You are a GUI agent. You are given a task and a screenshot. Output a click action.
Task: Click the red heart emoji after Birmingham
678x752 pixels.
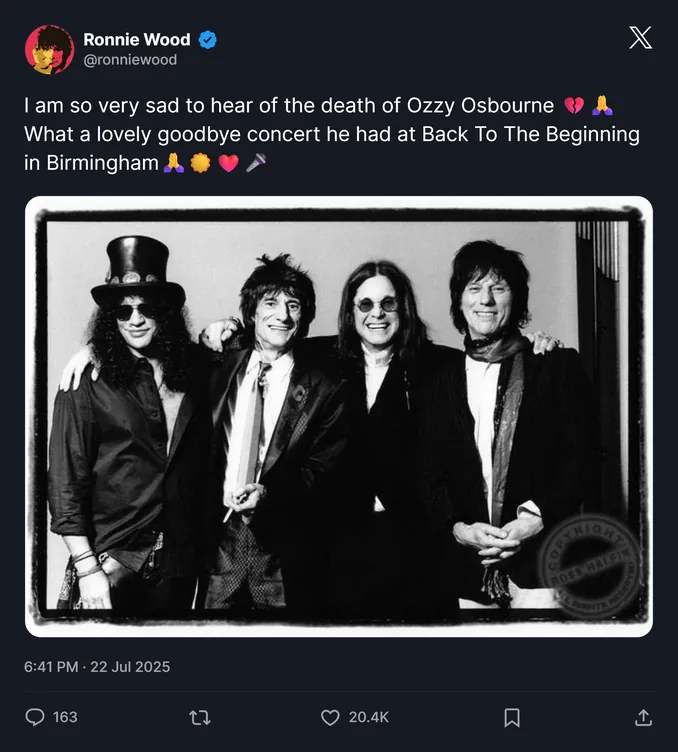point(228,163)
